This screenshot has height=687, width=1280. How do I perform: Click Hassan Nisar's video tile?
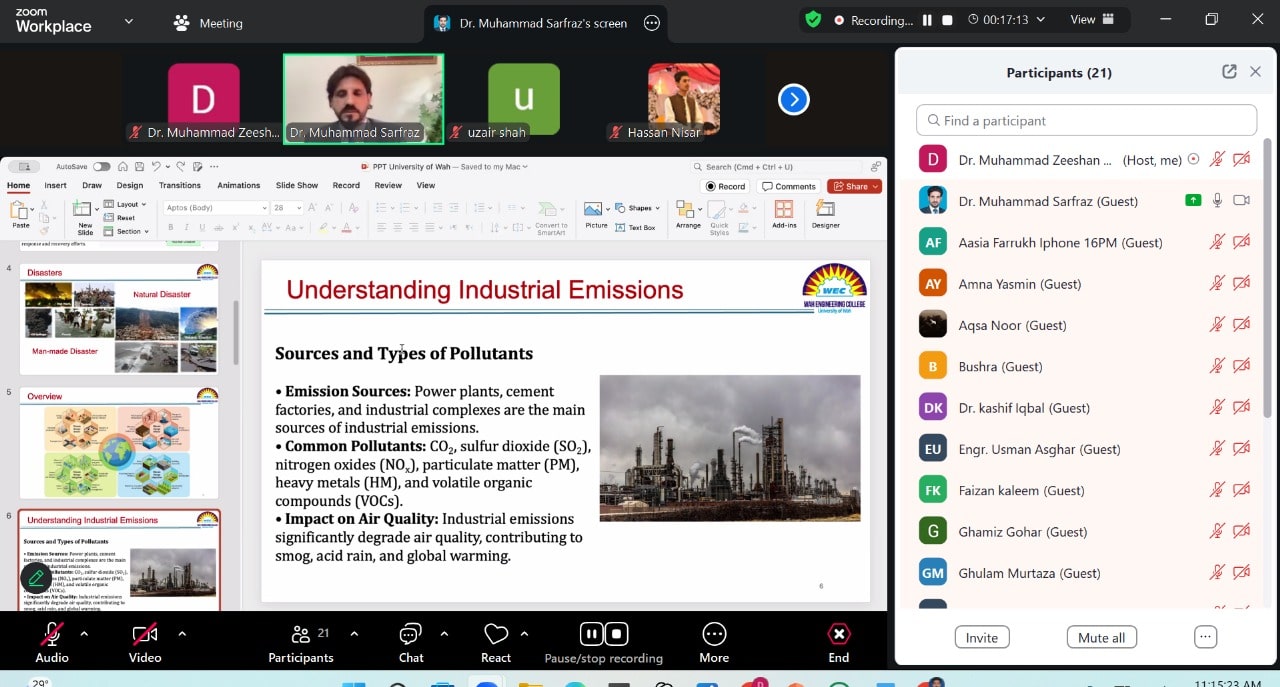tap(684, 99)
